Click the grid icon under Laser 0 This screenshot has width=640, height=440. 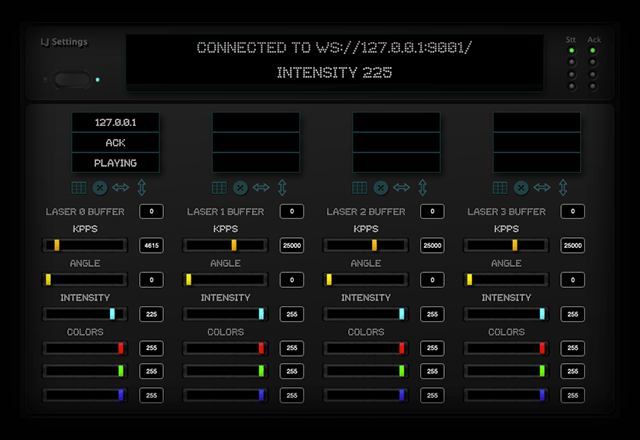tap(79, 187)
